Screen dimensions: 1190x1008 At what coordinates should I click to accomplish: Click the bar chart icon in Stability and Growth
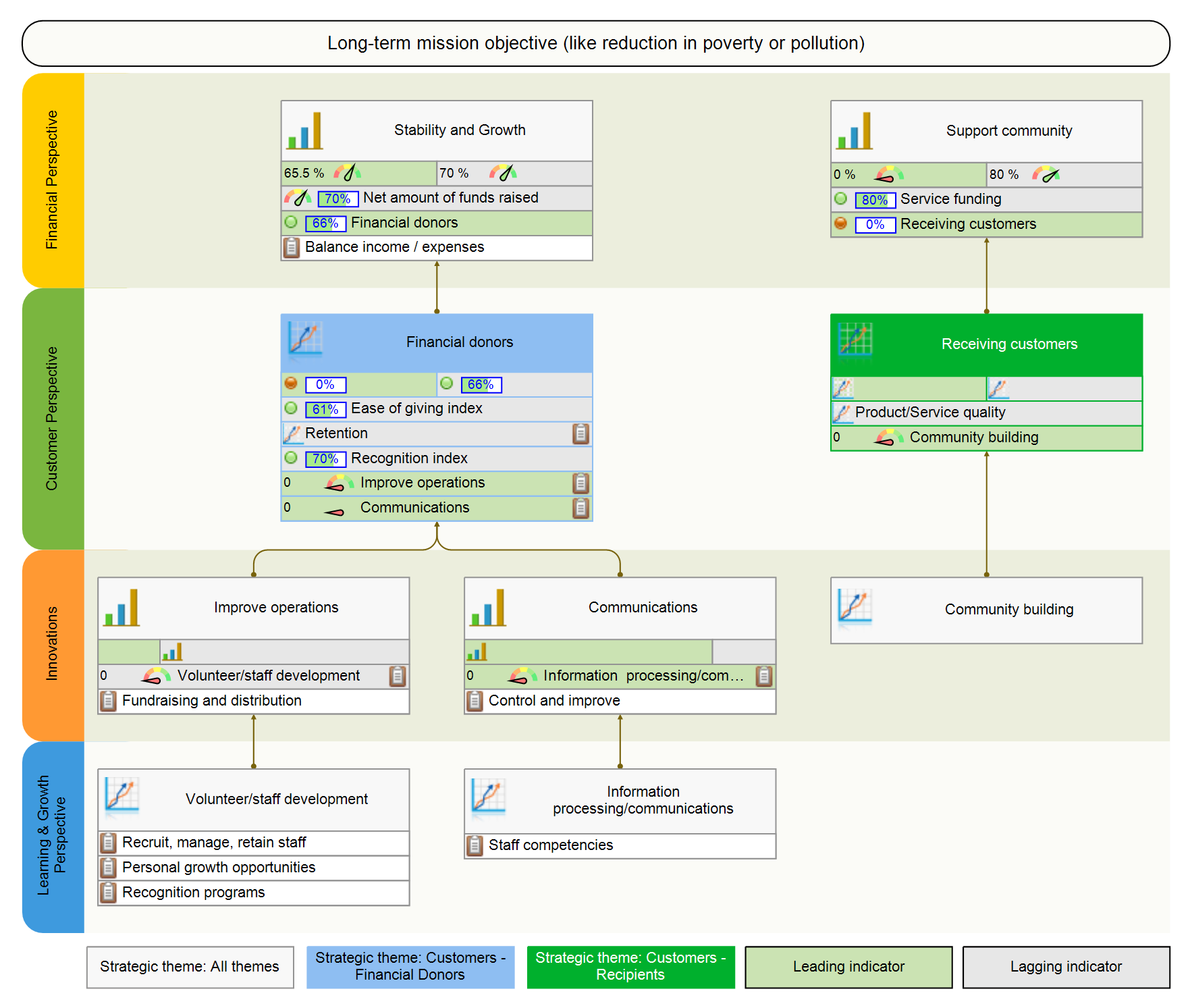pos(304,131)
